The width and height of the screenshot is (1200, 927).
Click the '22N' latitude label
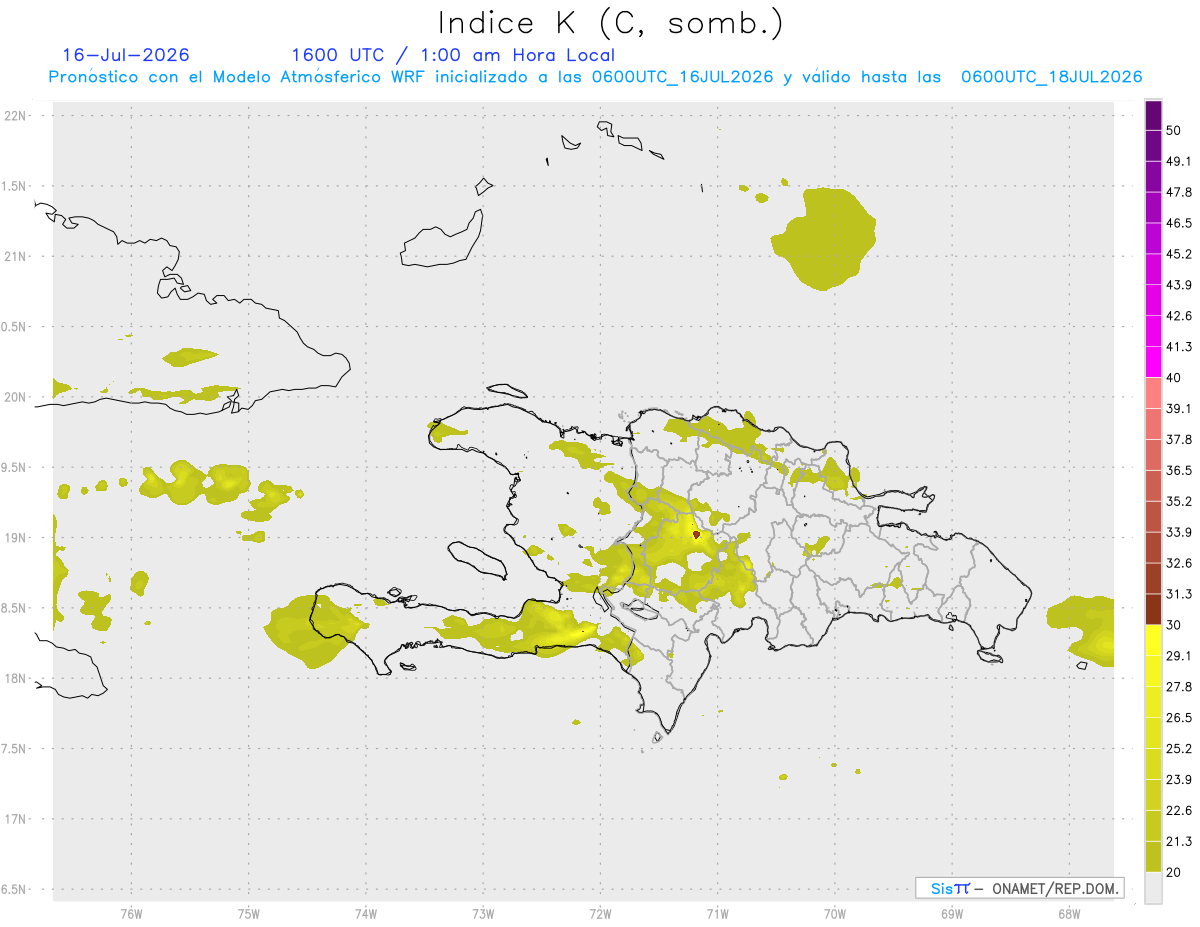[16, 115]
